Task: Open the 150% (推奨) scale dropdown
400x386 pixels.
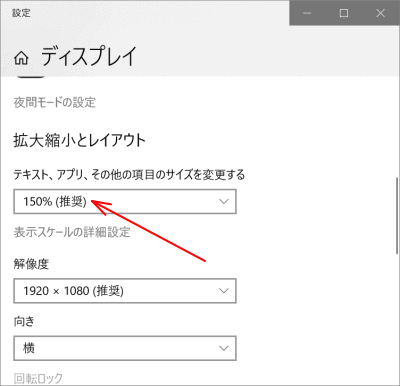Action: coord(125,201)
